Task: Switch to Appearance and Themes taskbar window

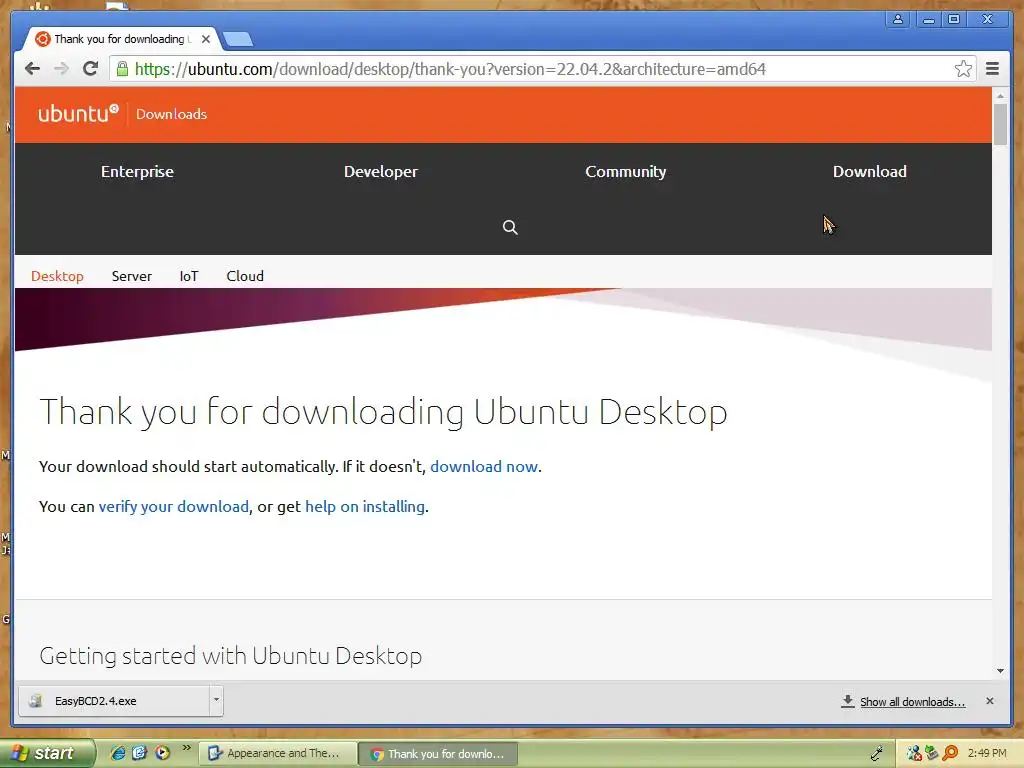Action: click(x=277, y=754)
